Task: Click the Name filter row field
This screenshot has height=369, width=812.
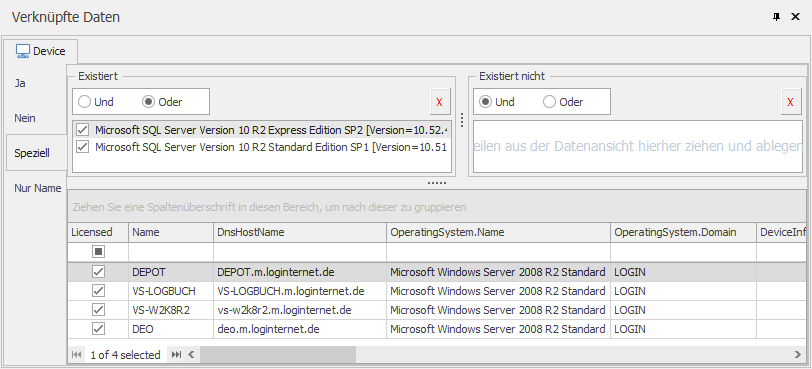Action: coord(171,252)
